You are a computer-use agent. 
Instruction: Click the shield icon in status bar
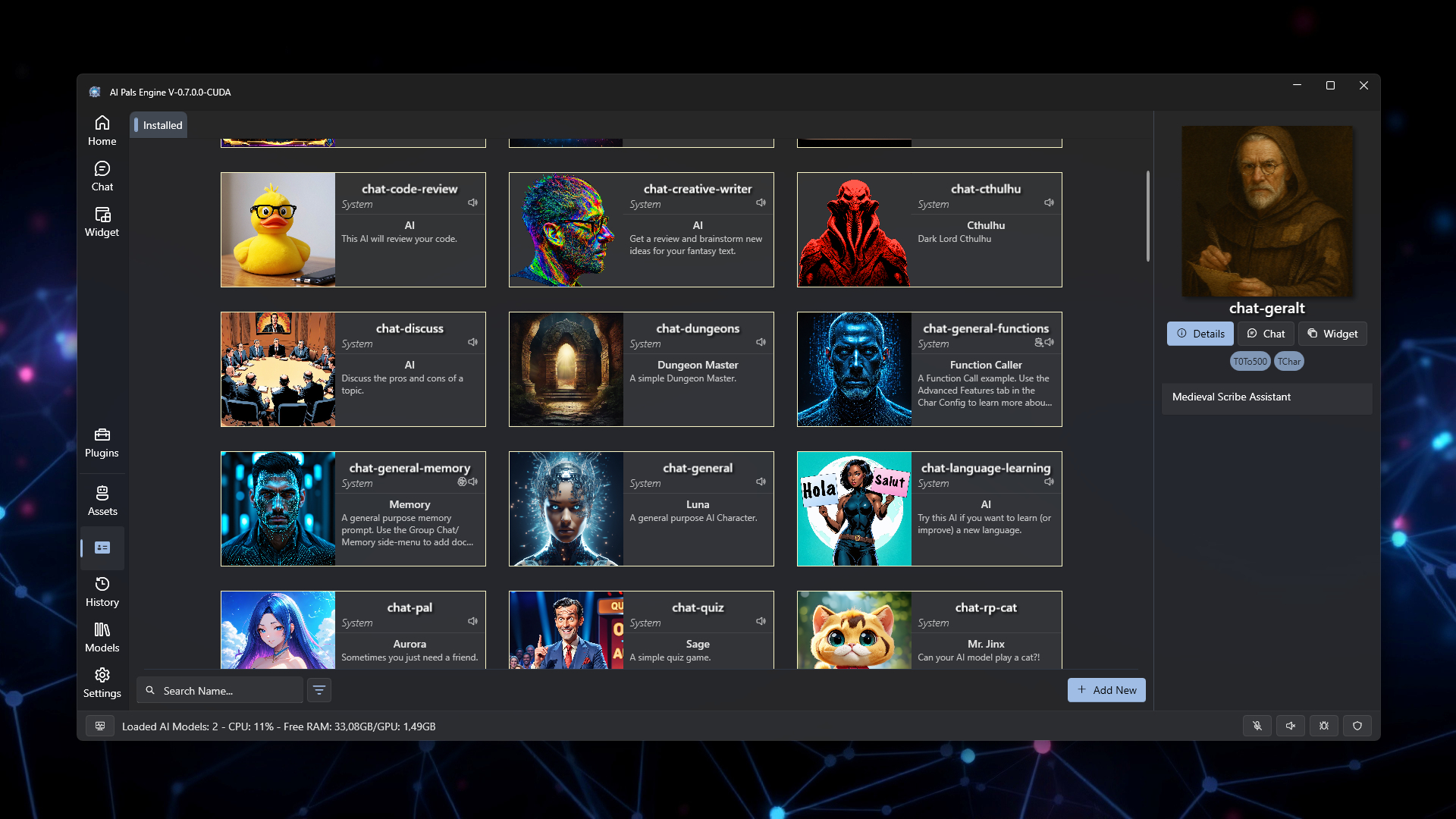(1357, 726)
